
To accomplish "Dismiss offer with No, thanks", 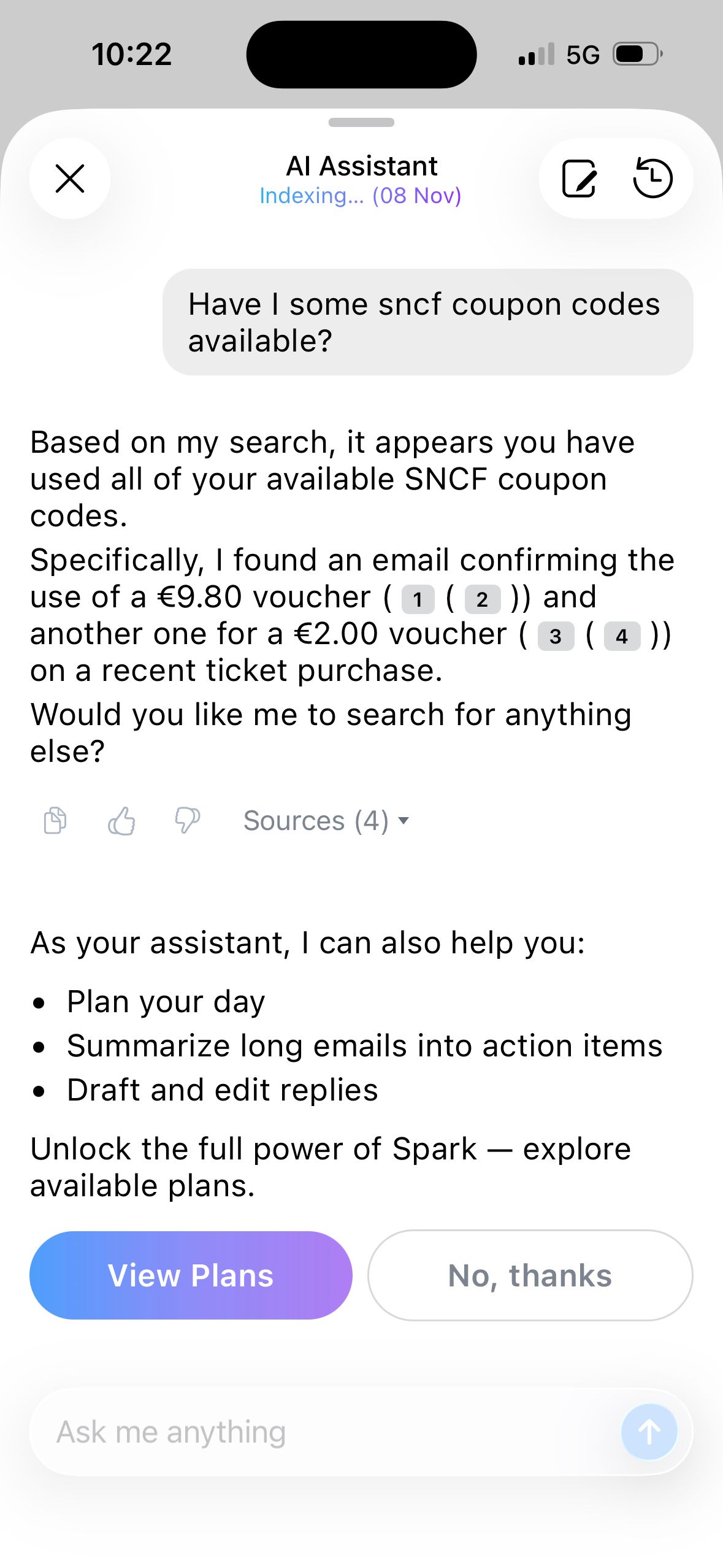I will (530, 1275).
